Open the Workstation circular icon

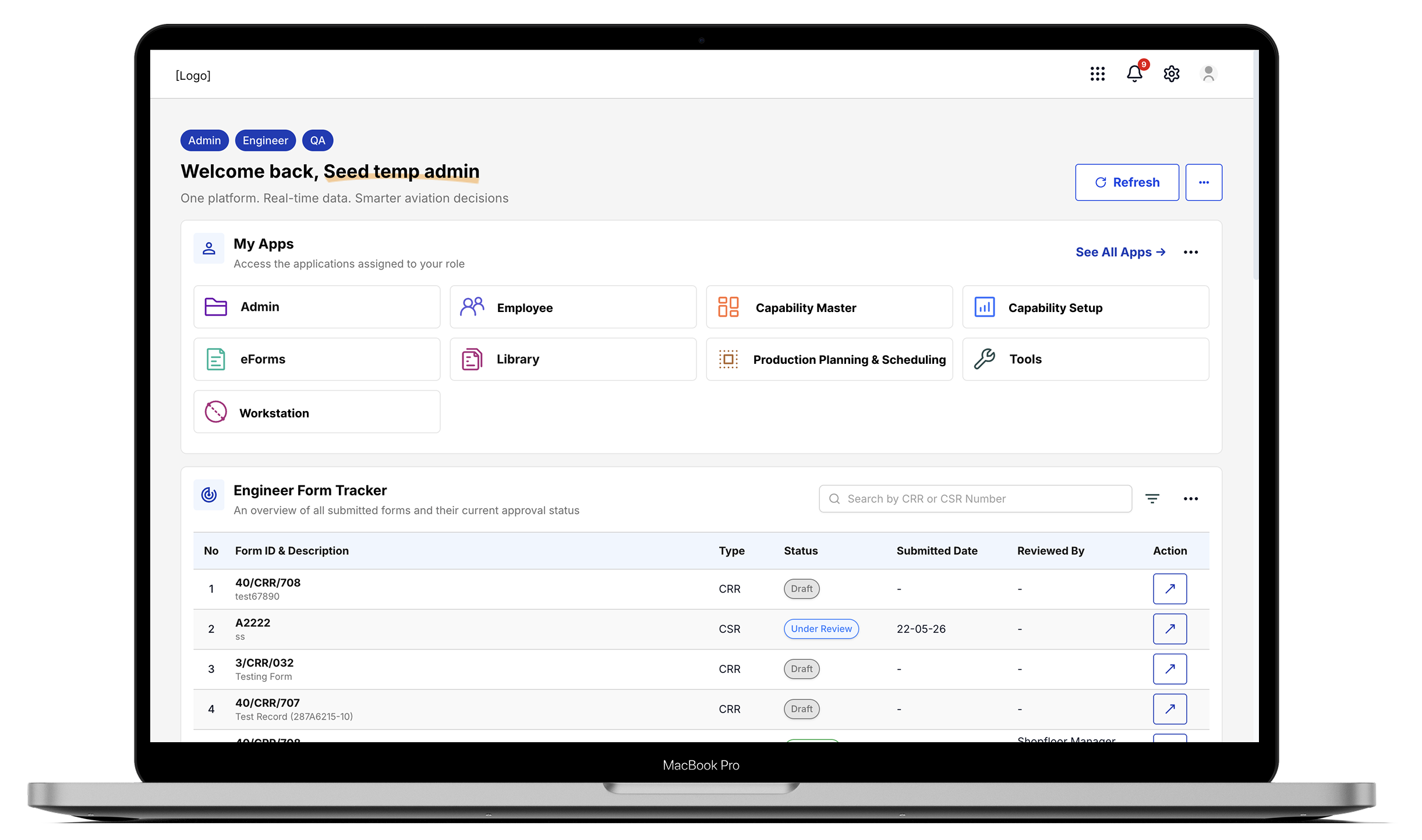pos(215,412)
